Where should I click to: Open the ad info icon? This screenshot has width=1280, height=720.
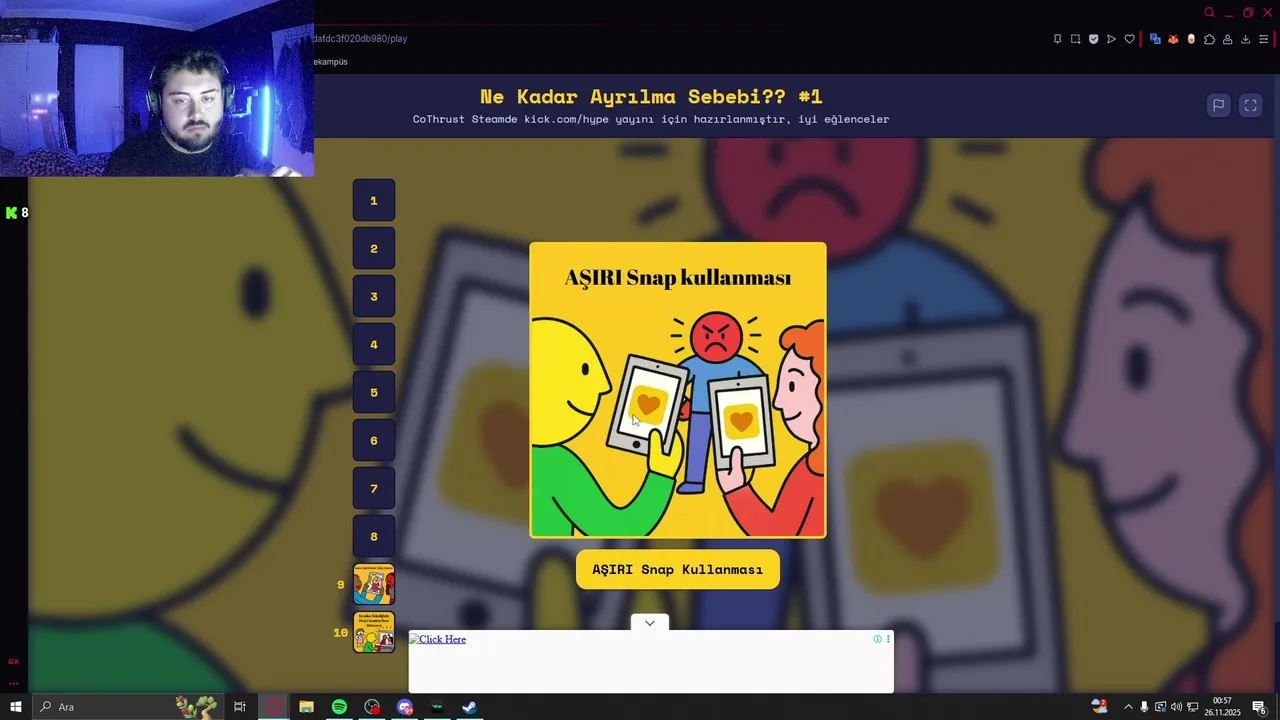877,639
